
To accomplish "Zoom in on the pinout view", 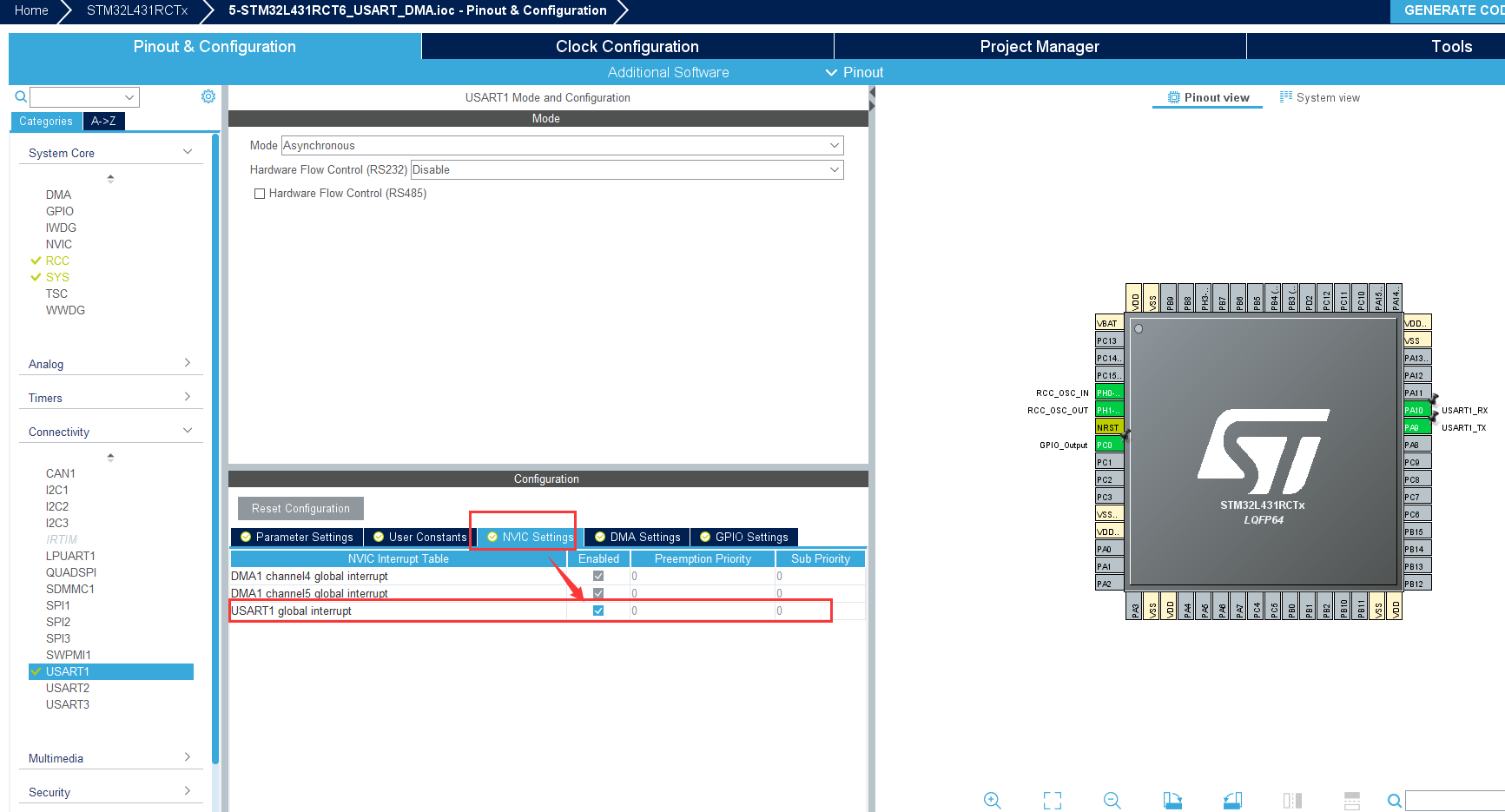I will pos(993,800).
